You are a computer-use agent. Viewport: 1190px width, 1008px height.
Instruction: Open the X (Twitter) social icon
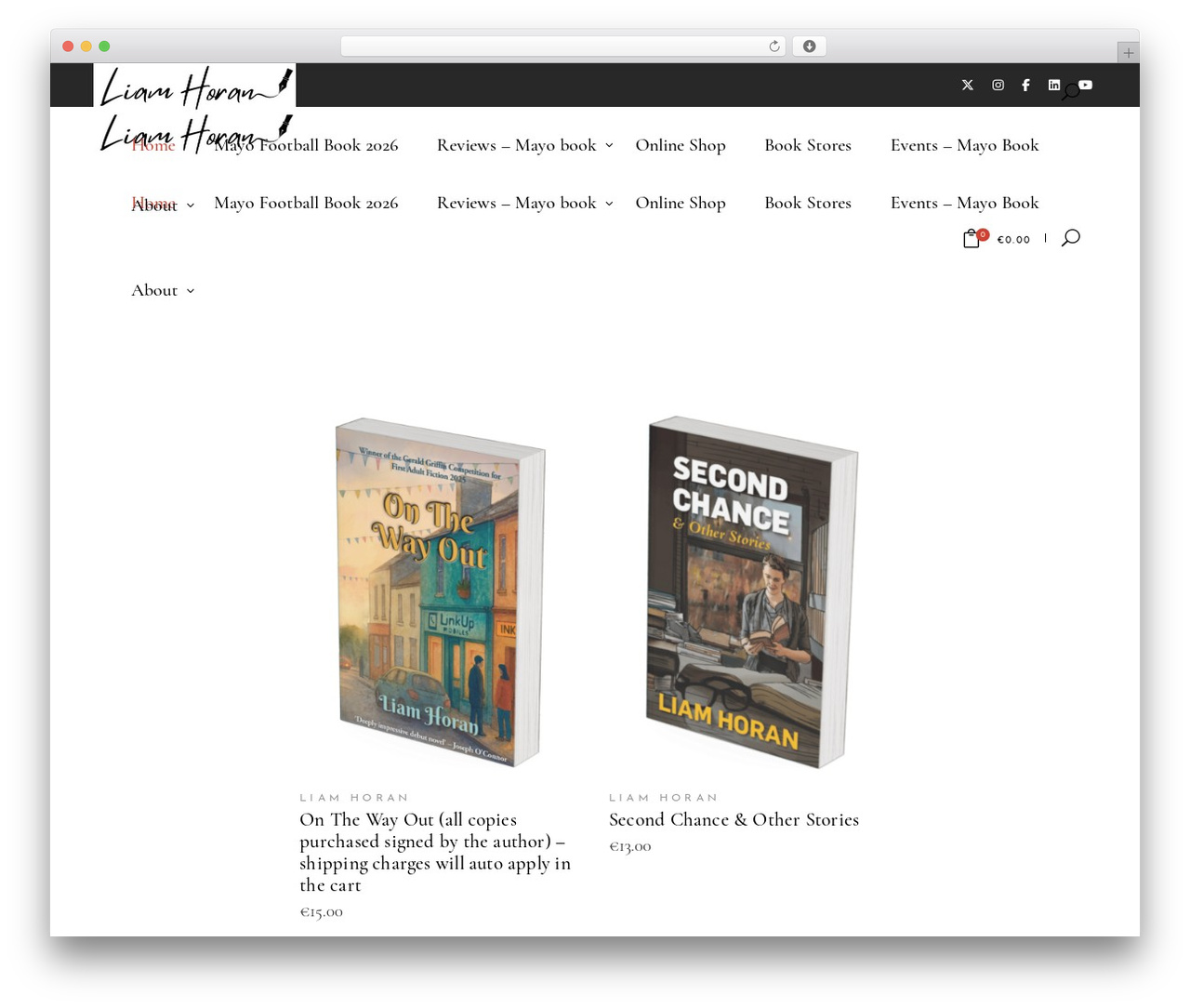[x=967, y=85]
